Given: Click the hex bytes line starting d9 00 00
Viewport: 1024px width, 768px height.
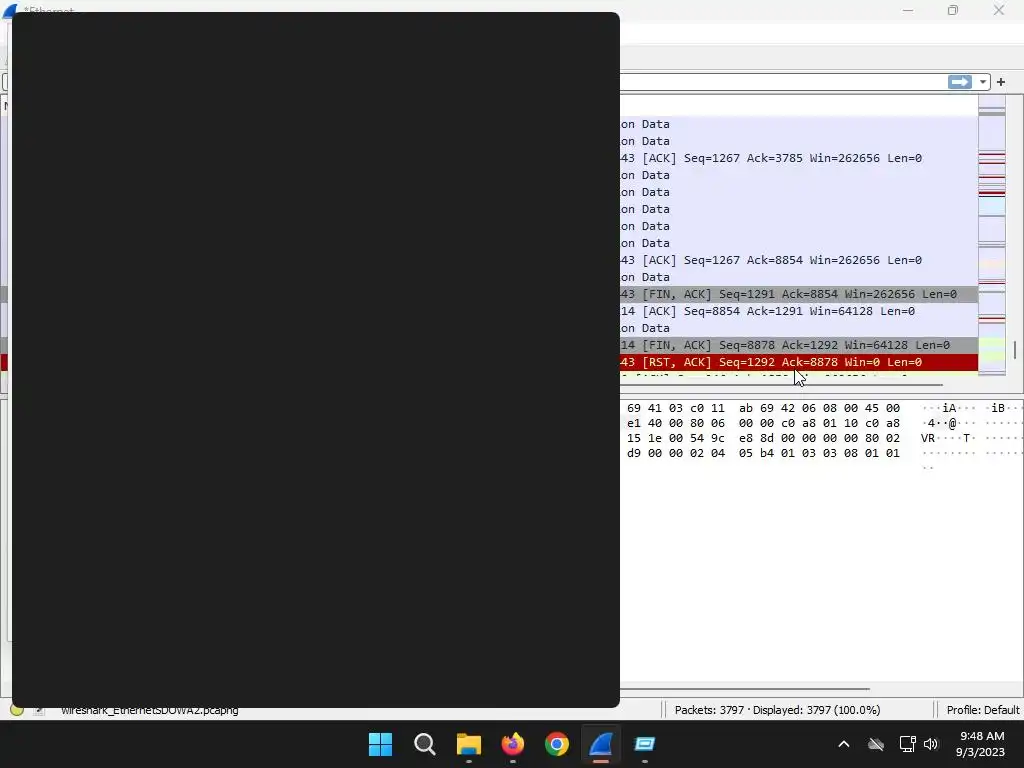Looking at the screenshot, I should click(x=763, y=453).
